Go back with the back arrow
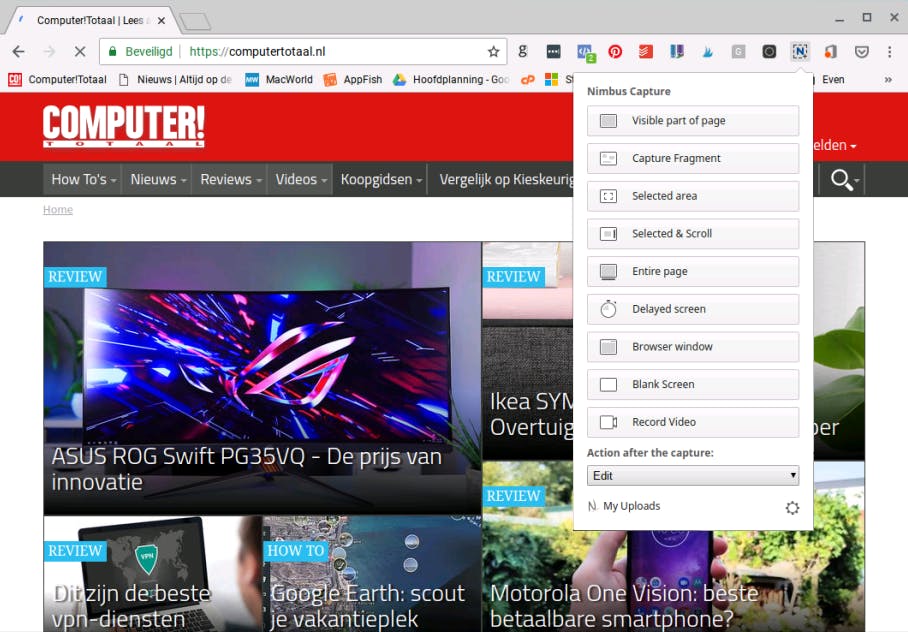Screen dimensions: 908x632 pyautogui.click(x=19, y=52)
